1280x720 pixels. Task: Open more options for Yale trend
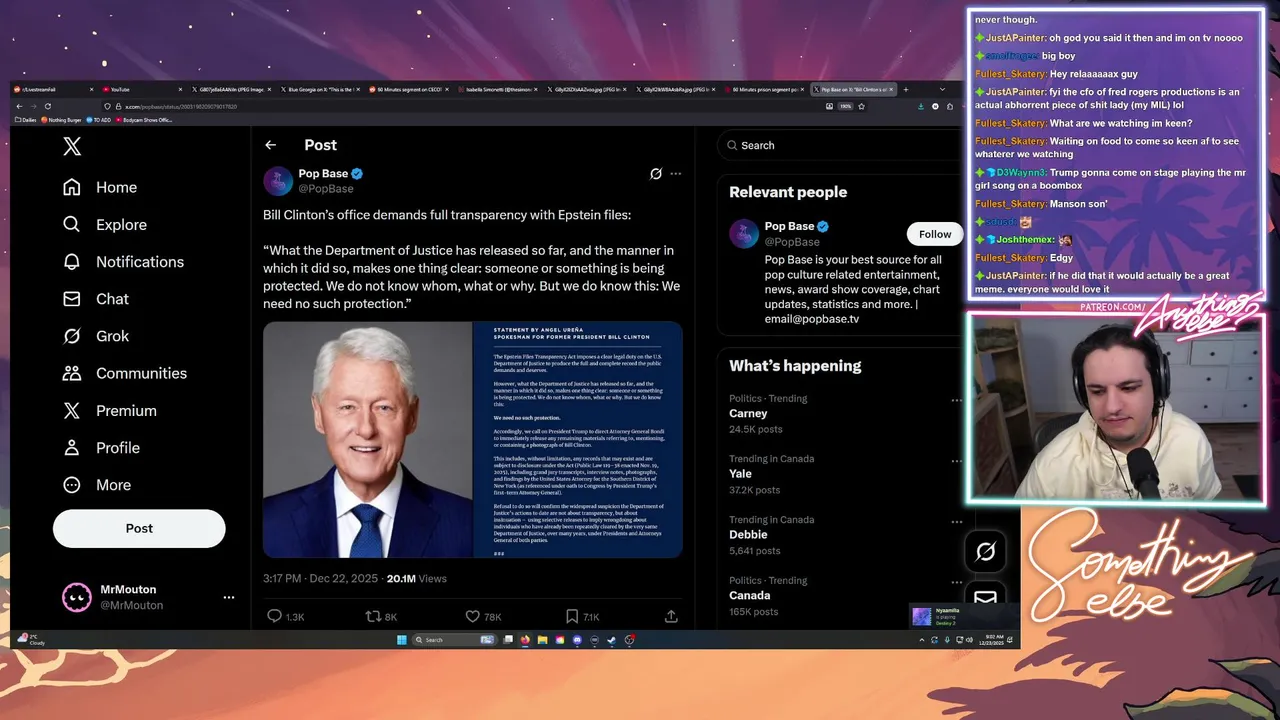click(956, 461)
